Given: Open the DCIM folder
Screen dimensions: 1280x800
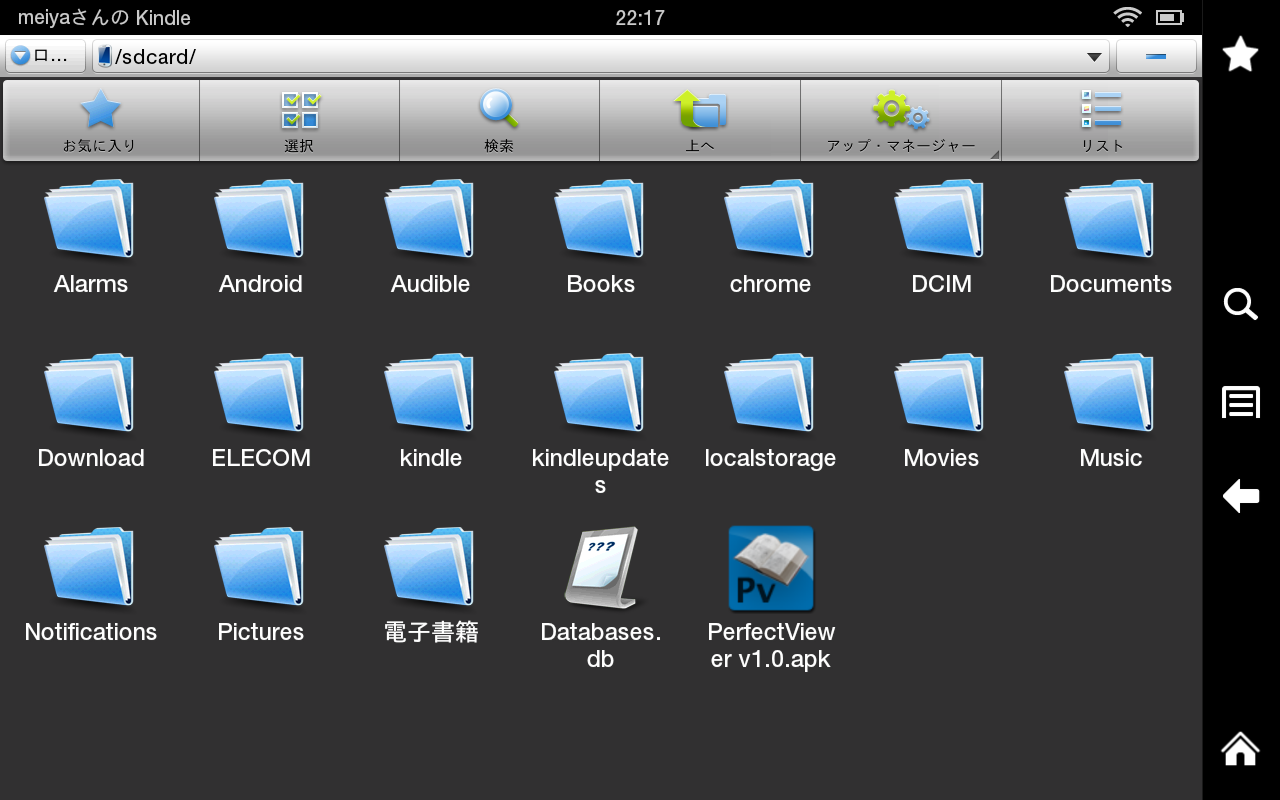Looking at the screenshot, I should 941,237.
